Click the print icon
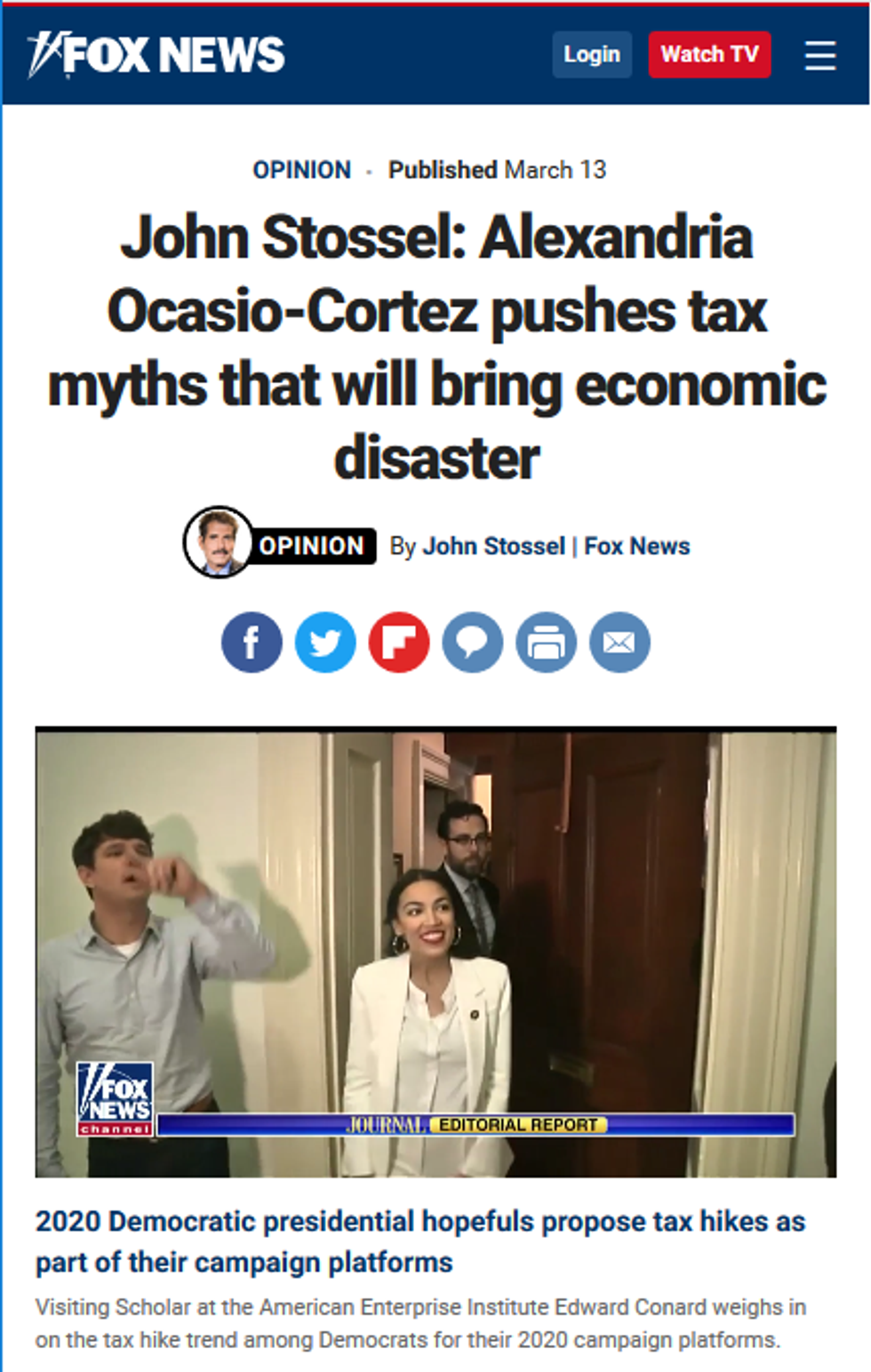Image resolution: width=871 pixels, height=1372 pixels. pyautogui.click(x=547, y=642)
